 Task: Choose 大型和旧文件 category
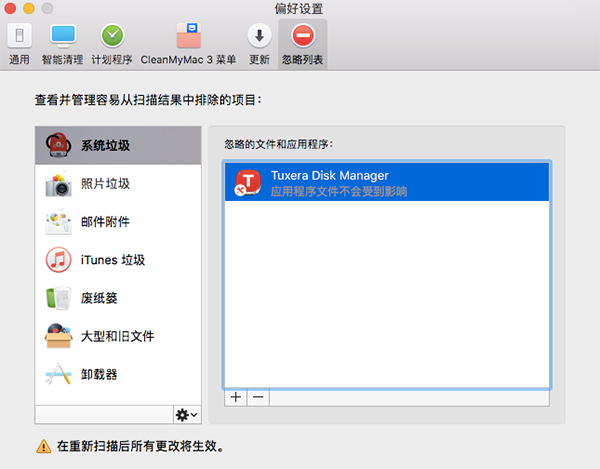pos(118,336)
